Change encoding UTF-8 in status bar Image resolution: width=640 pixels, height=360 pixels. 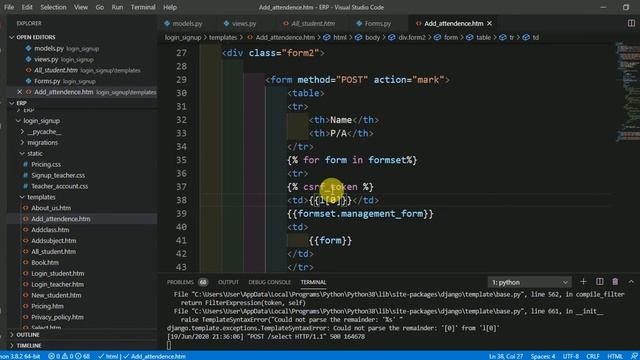571,356
